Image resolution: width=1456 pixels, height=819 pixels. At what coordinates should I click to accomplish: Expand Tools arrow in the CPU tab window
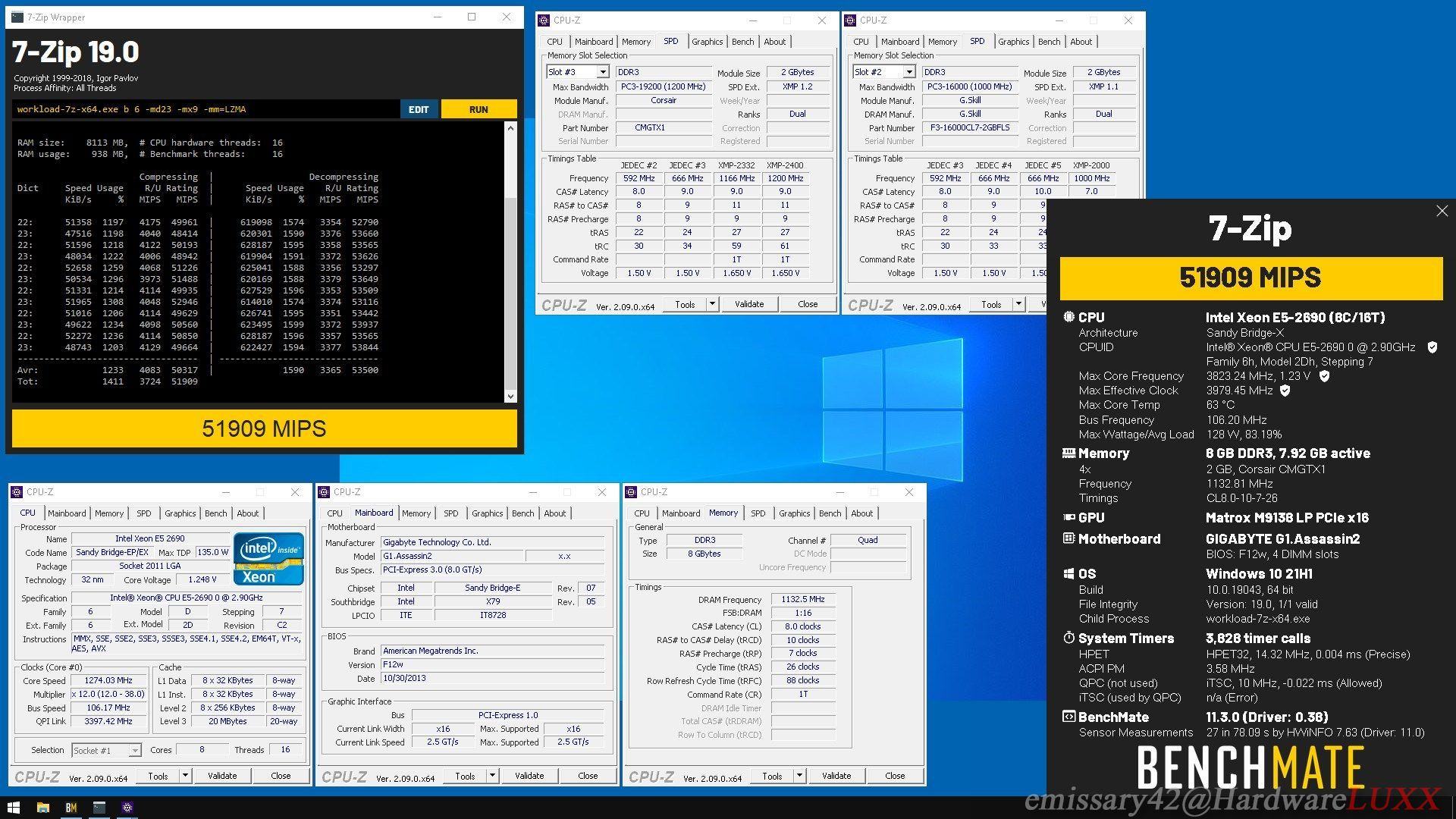184,776
